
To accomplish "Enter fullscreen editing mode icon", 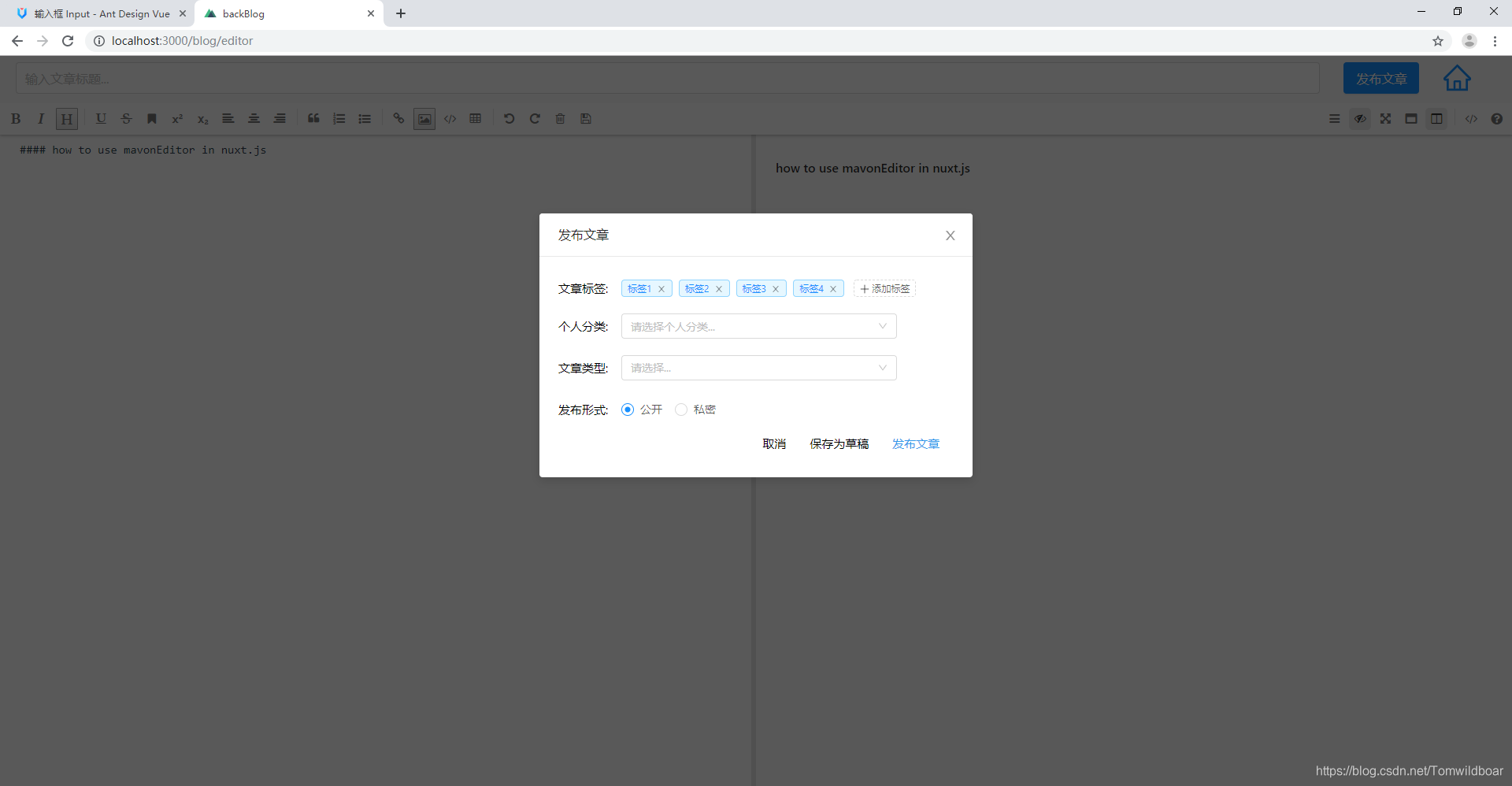I will [x=1386, y=119].
